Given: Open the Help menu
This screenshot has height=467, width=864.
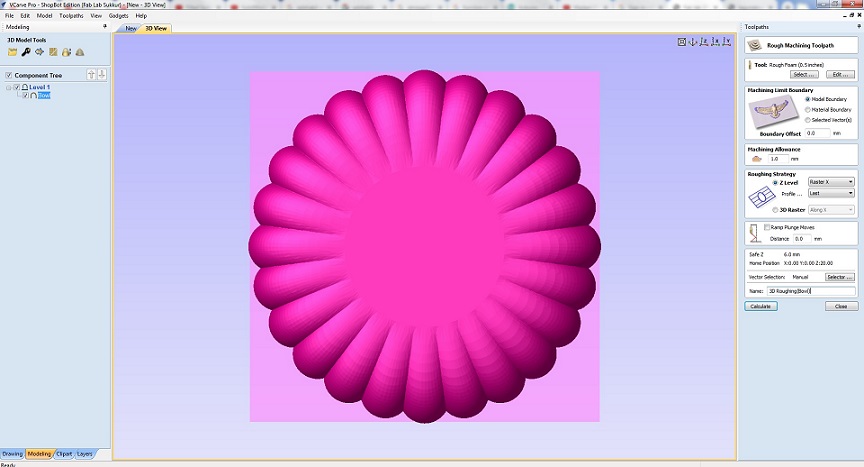Looking at the screenshot, I should coord(141,15).
